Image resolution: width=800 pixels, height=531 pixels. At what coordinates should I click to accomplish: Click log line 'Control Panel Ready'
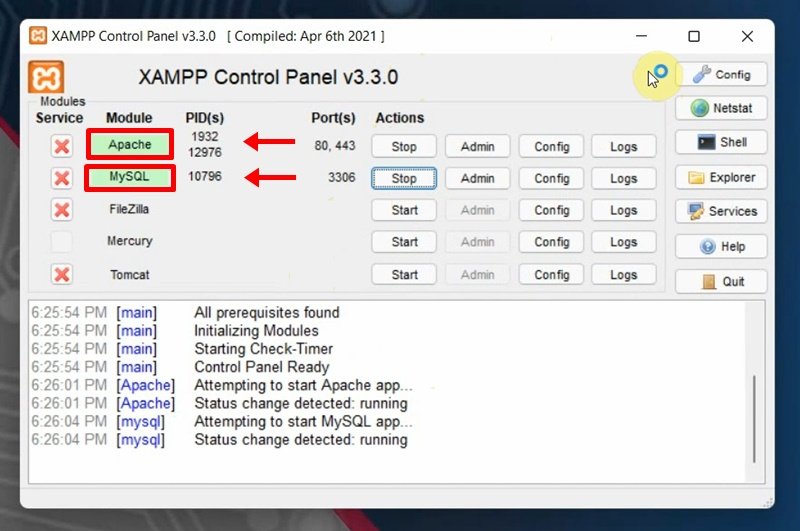tap(262, 367)
